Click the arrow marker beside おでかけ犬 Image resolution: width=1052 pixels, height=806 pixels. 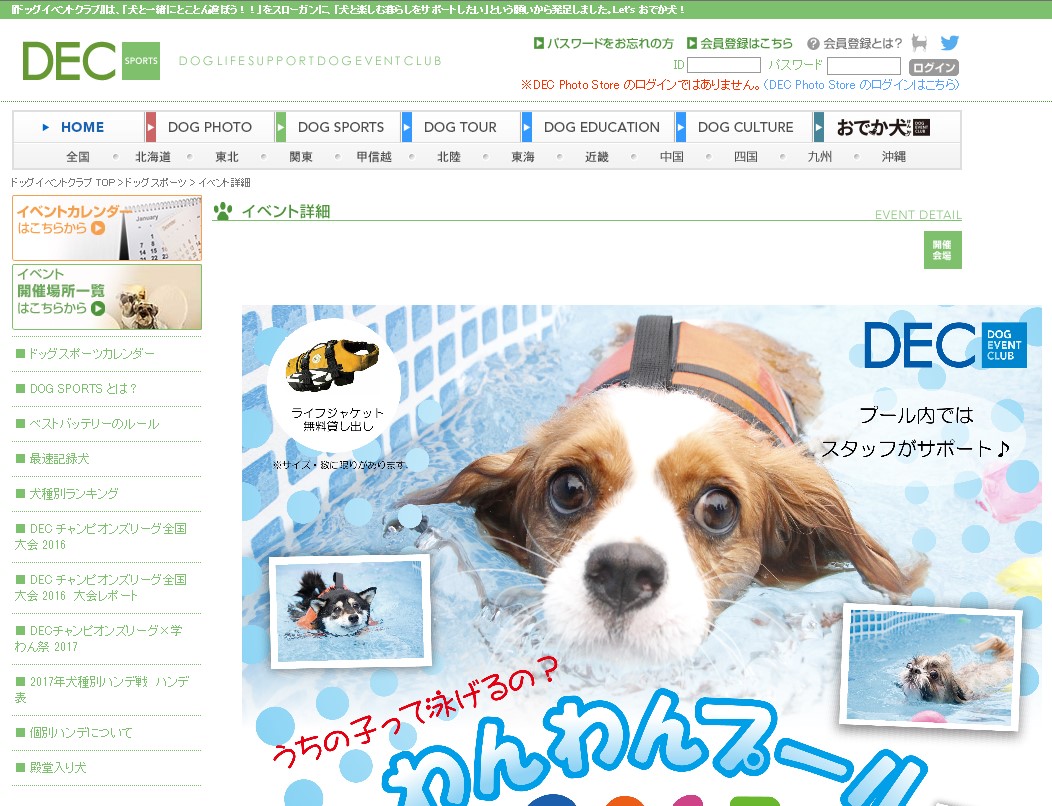(819, 127)
